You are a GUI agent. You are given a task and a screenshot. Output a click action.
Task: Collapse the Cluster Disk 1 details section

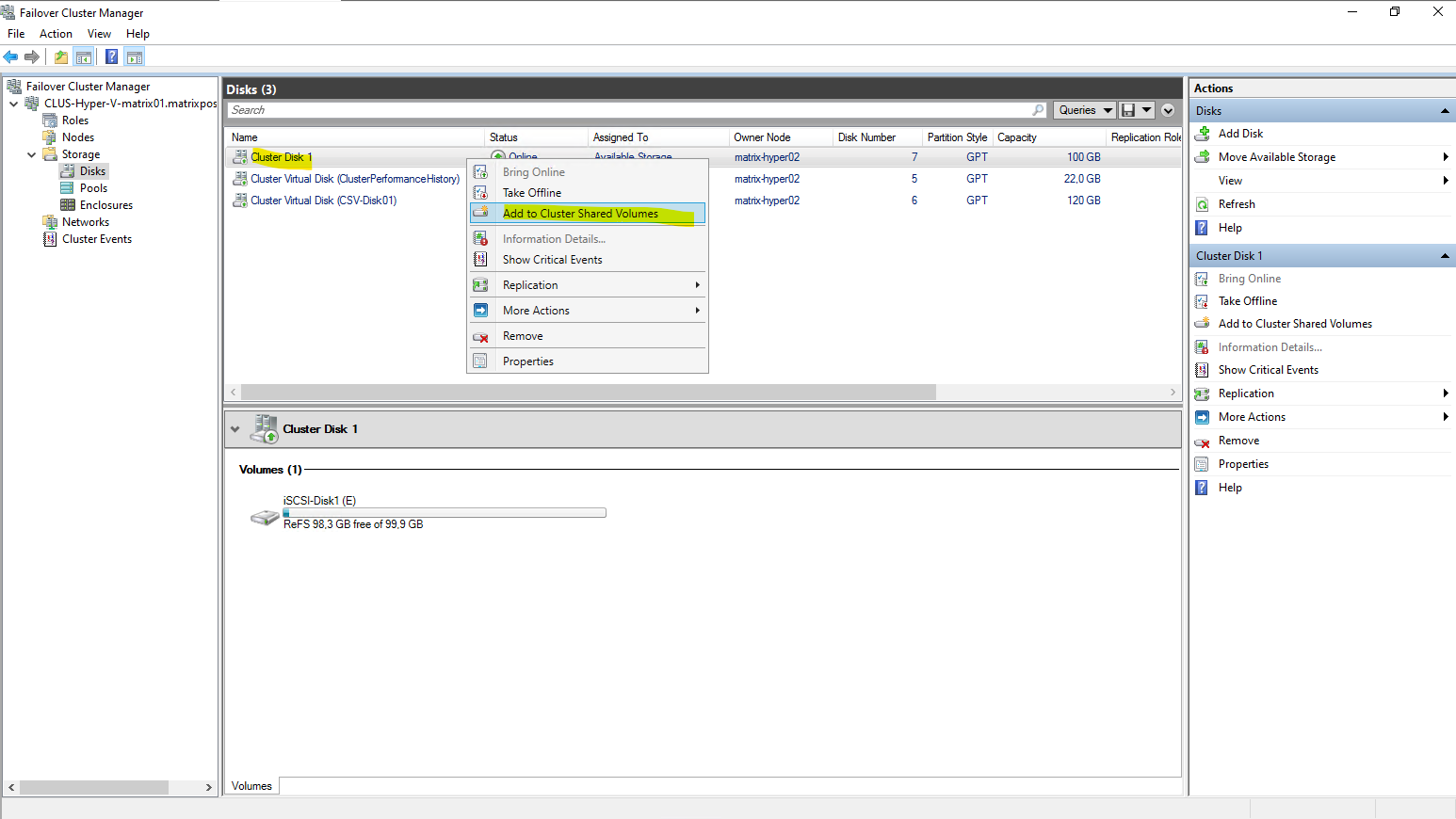235,429
